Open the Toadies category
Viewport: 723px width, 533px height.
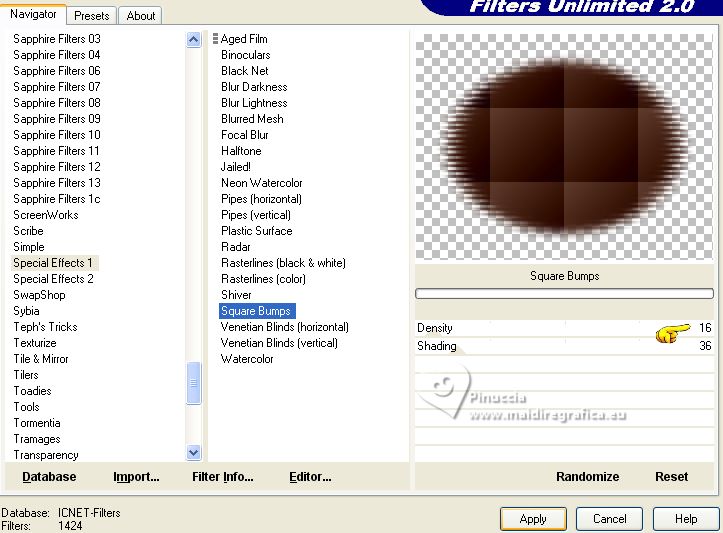[32, 391]
